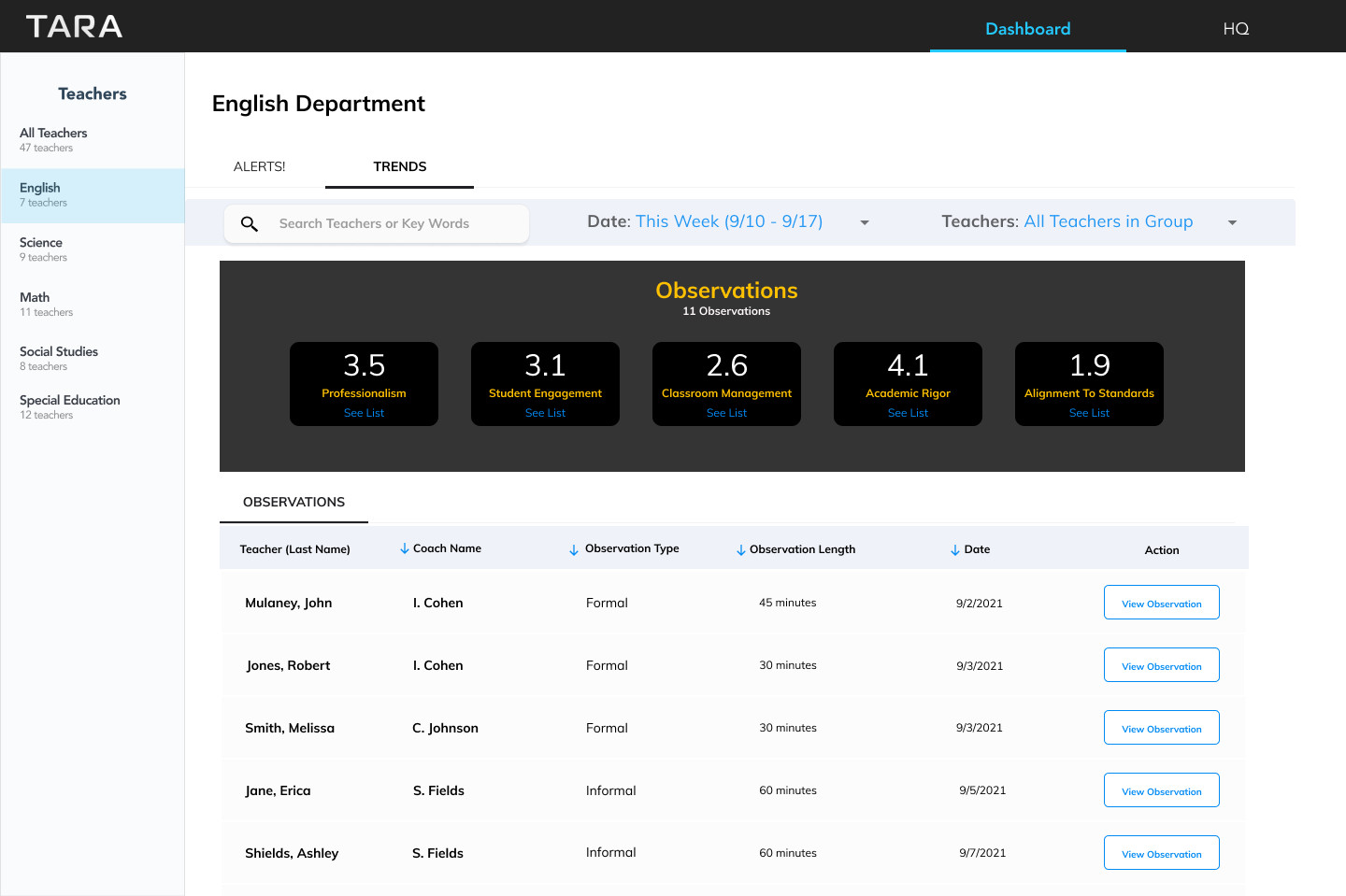Go to the Dashboard navigation item
The width and height of the screenshot is (1346, 896).
pyautogui.click(x=1027, y=28)
